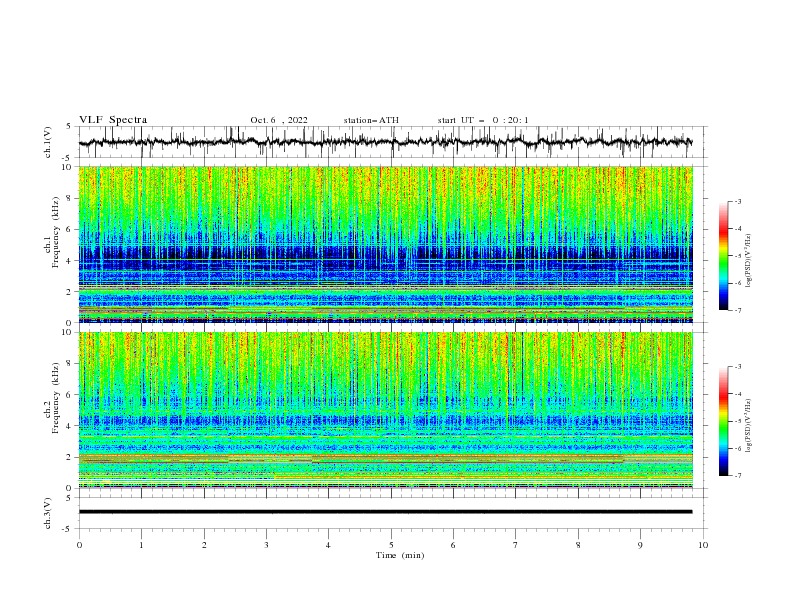Click the ch.2 spectrogram panel
Image resolution: width=792 pixels, height=612 pixels.
click(385, 410)
